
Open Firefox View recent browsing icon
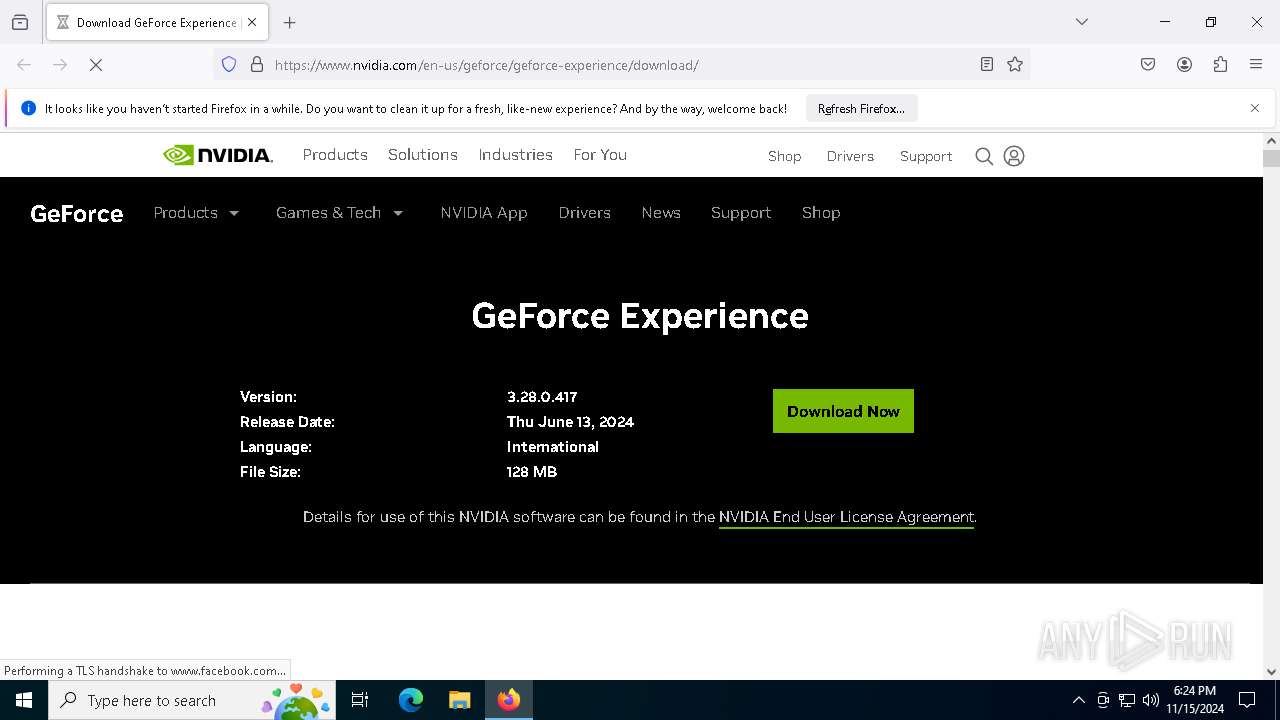coord(20,22)
